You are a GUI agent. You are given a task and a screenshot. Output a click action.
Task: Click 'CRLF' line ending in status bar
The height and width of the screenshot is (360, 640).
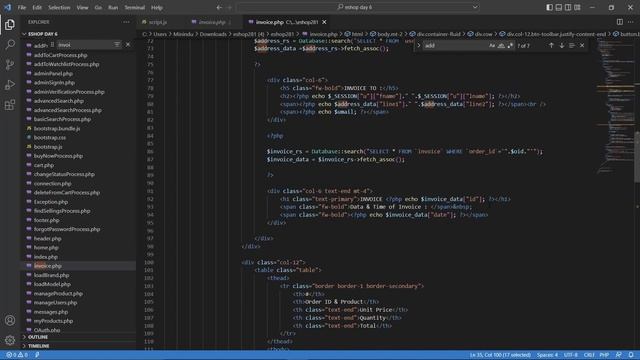coord(589,355)
